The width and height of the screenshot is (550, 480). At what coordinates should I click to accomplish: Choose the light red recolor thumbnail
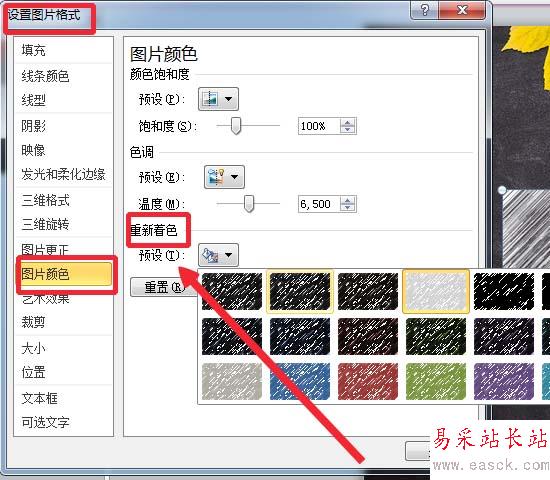[368, 381]
